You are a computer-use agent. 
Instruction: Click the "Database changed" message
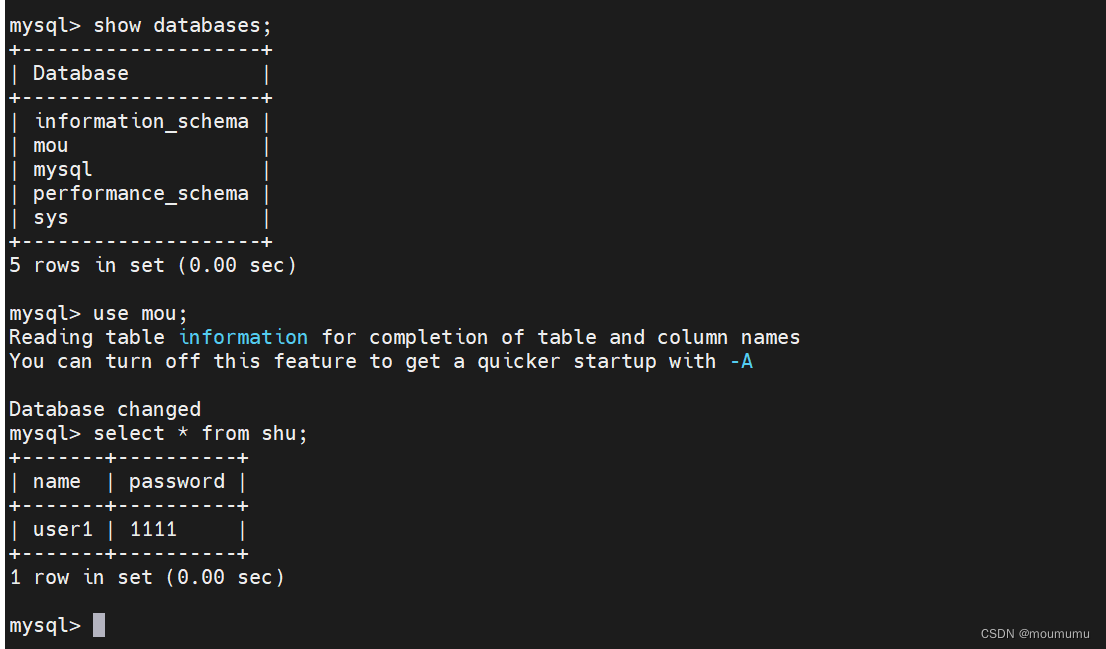tap(105, 409)
